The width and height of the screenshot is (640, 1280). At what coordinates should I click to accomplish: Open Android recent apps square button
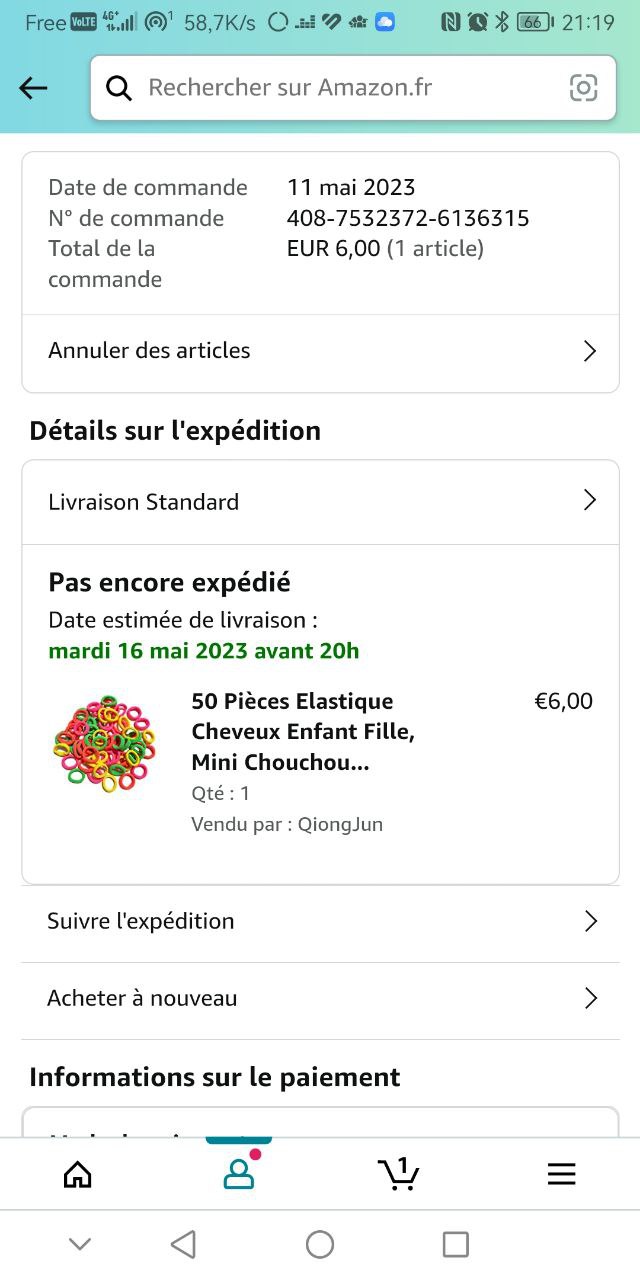[x=455, y=1244]
